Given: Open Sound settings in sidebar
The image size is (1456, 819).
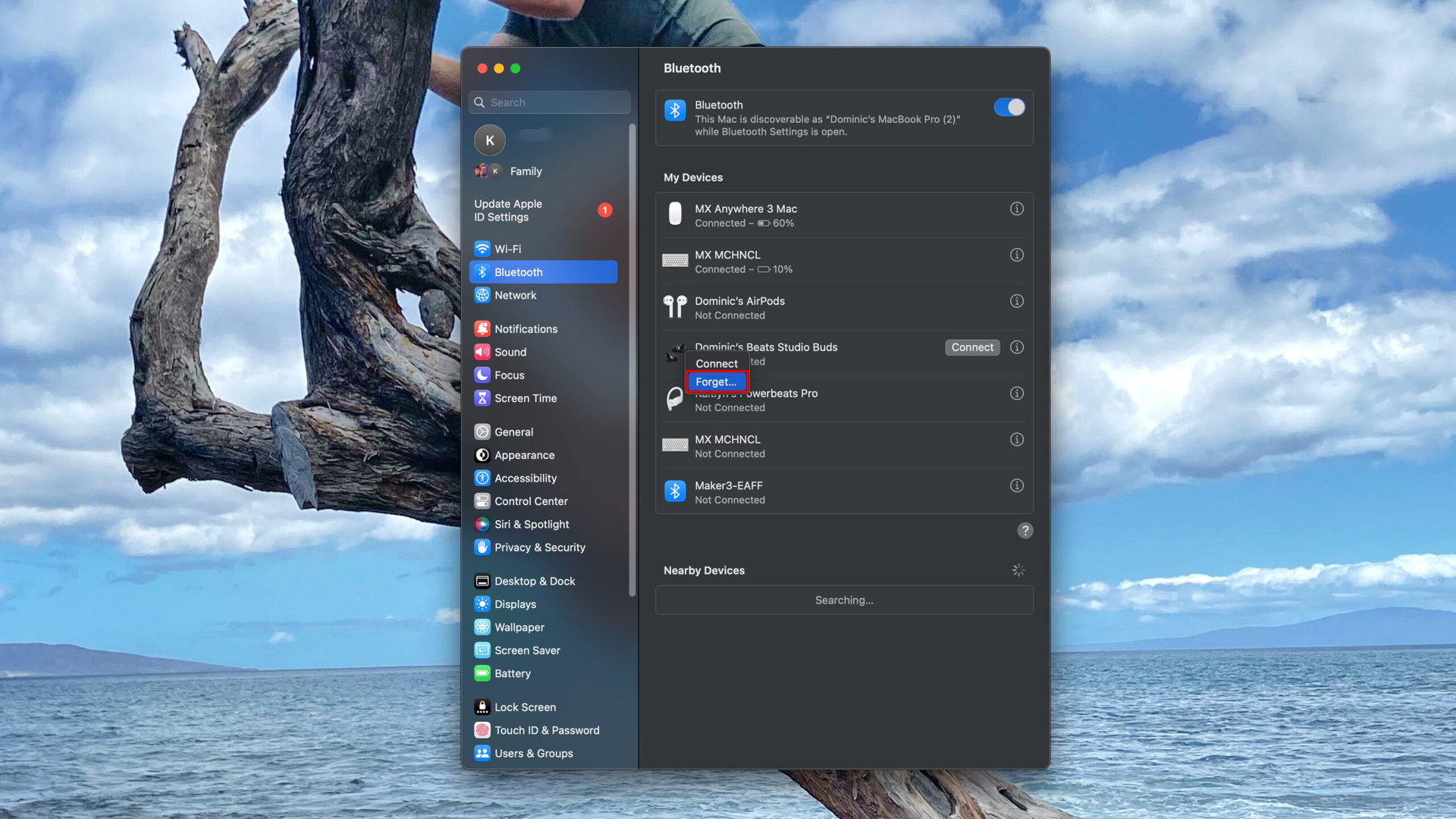Looking at the screenshot, I should point(510,352).
